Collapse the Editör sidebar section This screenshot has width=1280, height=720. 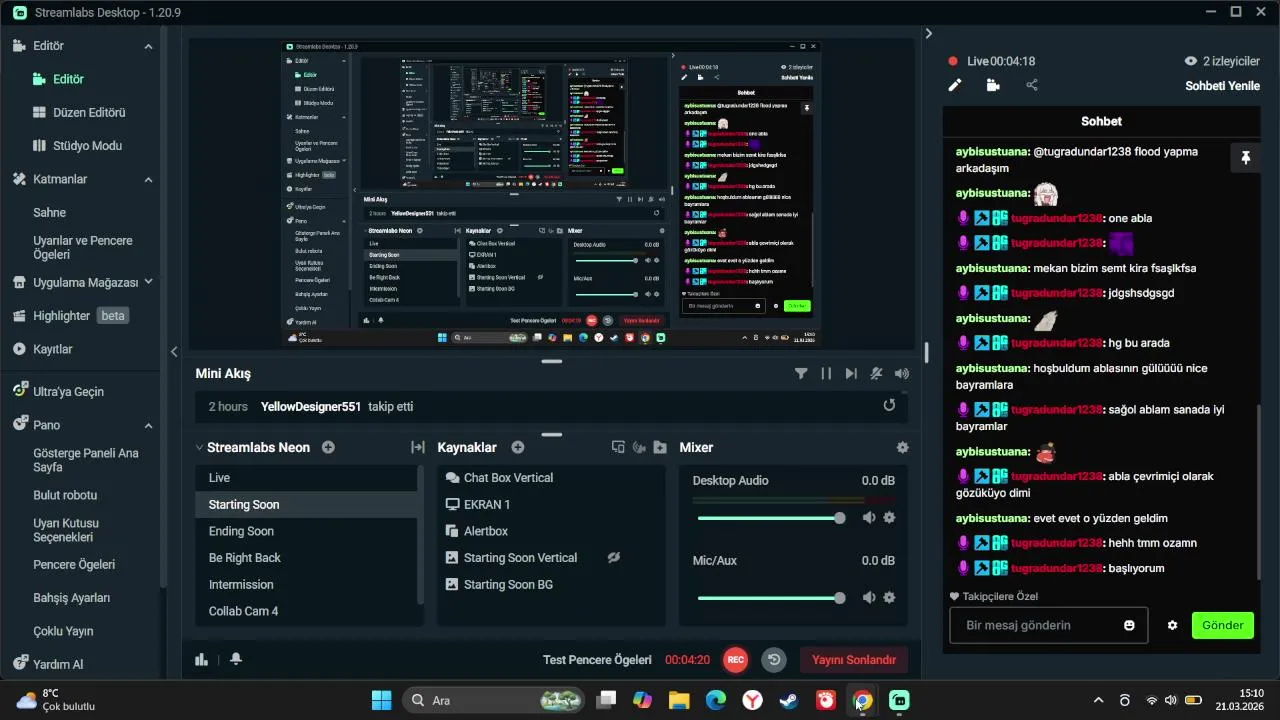[148, 46]
